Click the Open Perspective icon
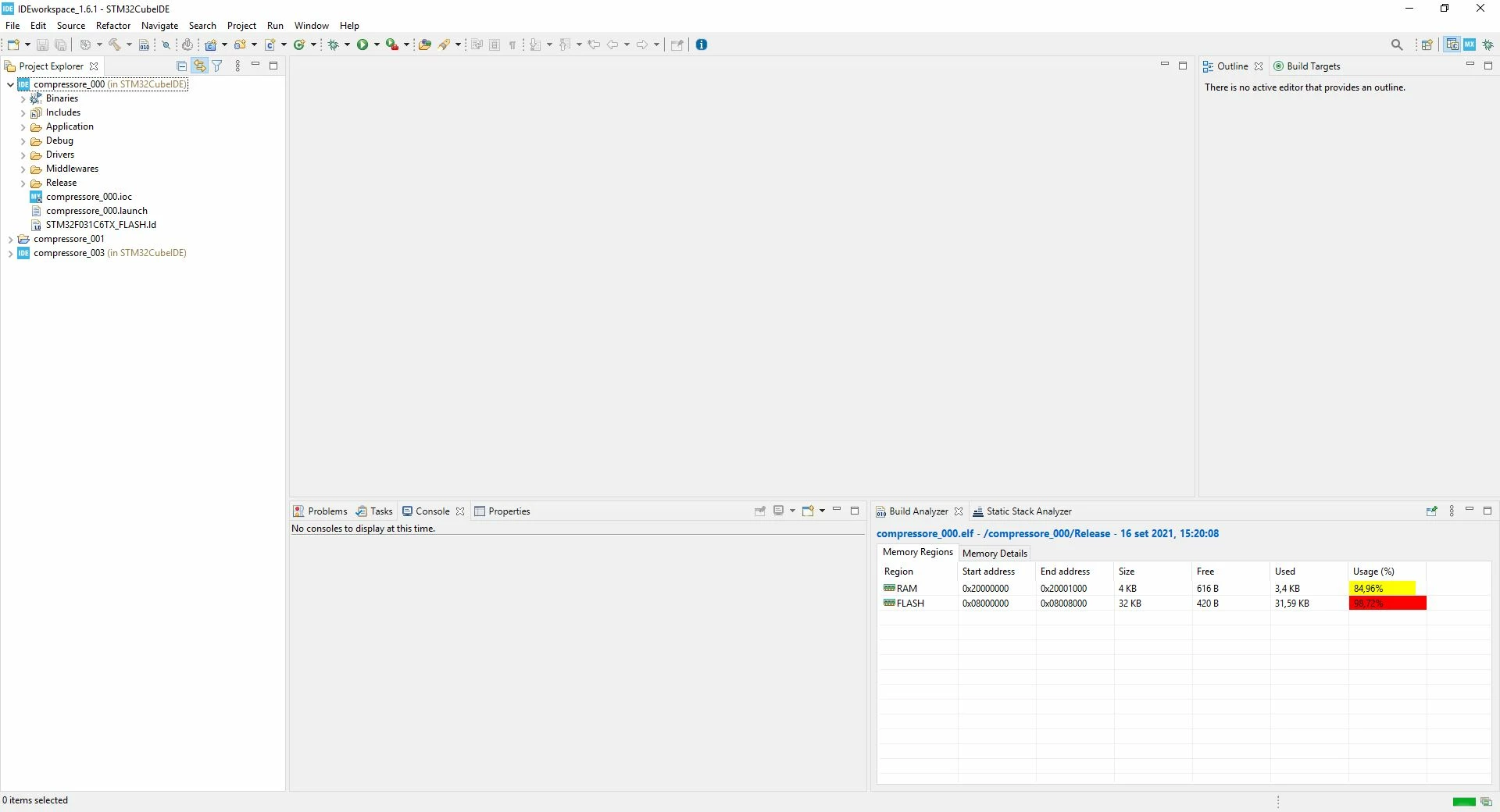The width and height of the screenshot is (1500, 812). click(1427, 45)
